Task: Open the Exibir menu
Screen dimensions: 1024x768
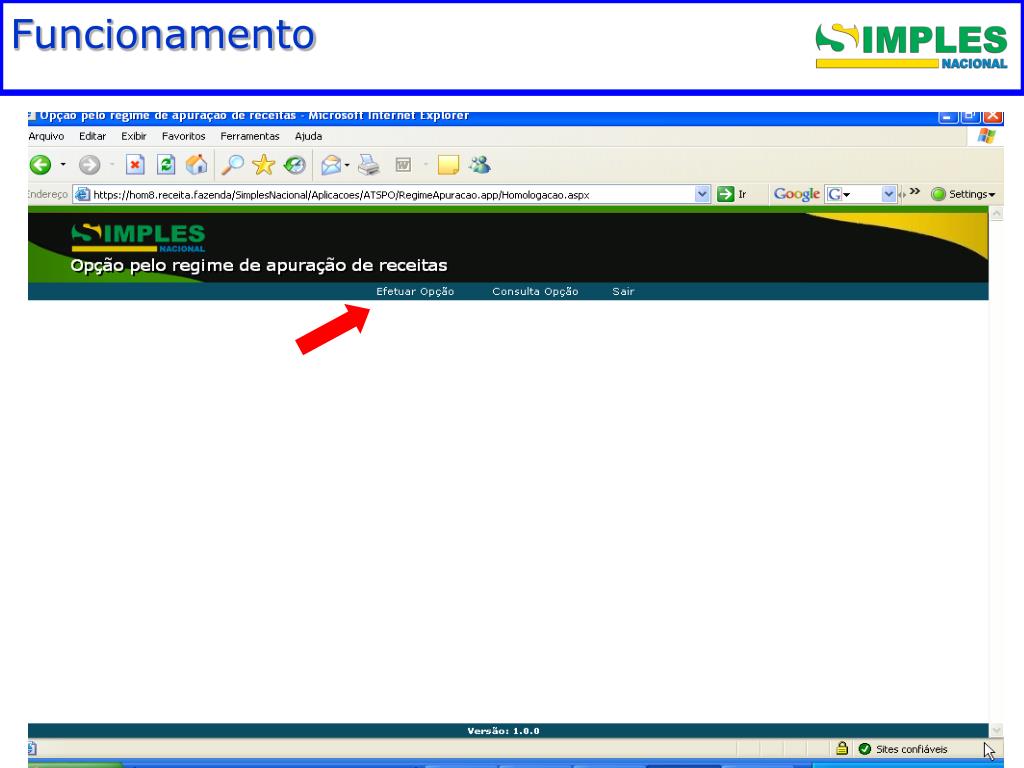Action: 133,136
